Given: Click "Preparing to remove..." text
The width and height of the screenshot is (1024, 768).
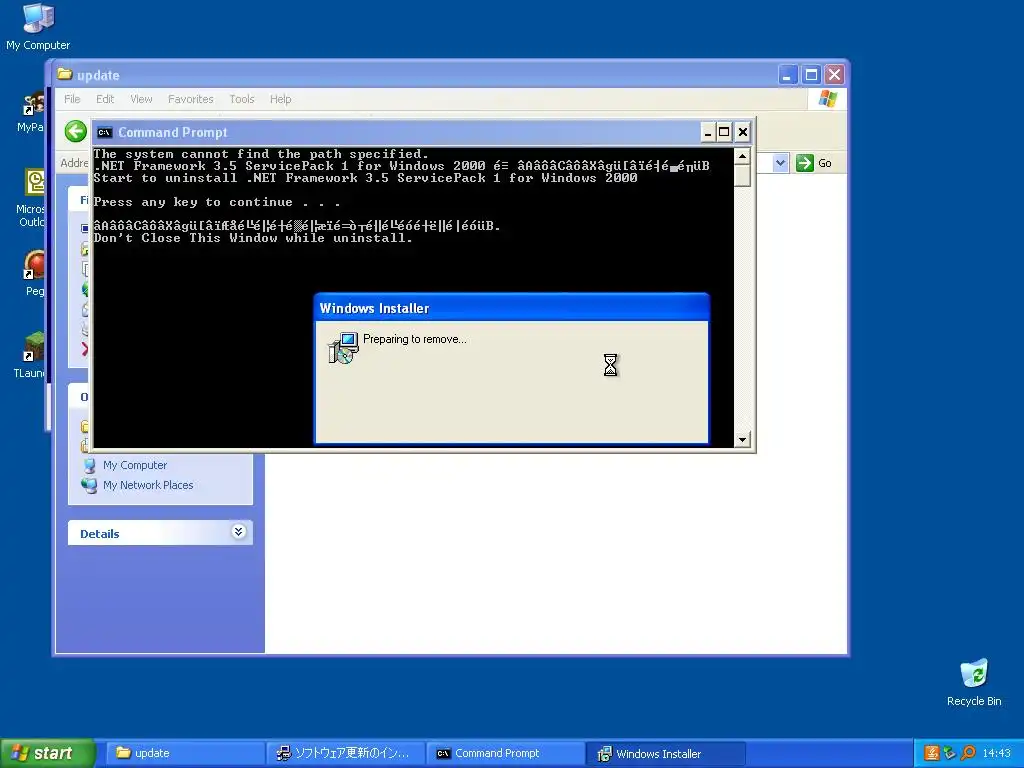Looking at the screenshot, I should click(415, 339).
